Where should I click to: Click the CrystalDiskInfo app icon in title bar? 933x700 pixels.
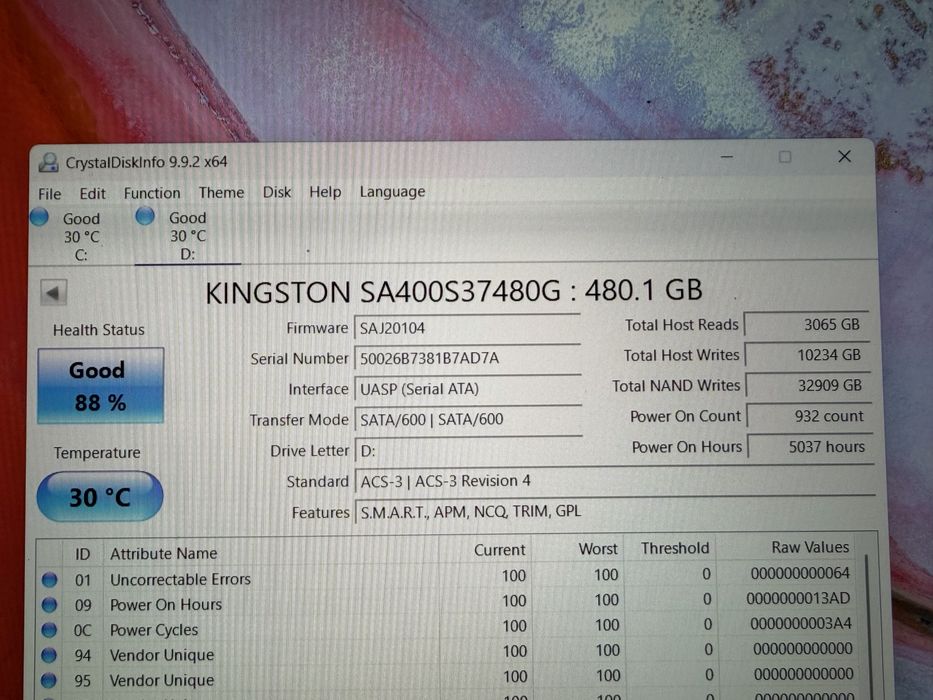[48, 162]
